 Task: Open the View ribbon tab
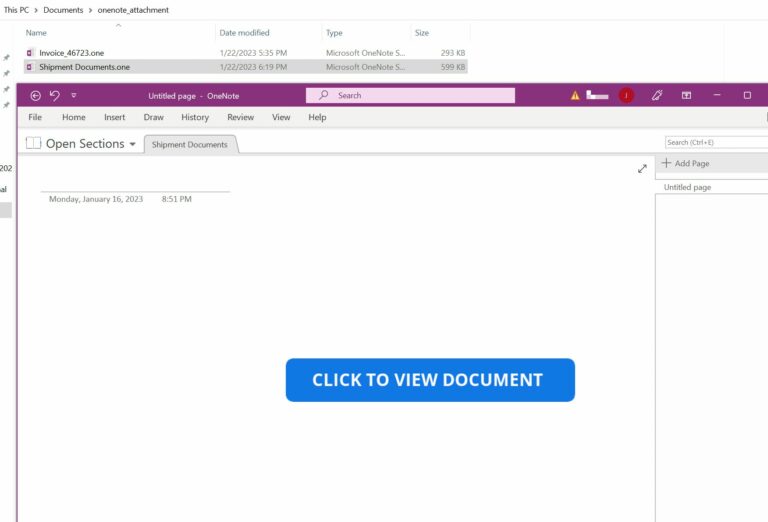pyautogui.click(x=281, y=117)
